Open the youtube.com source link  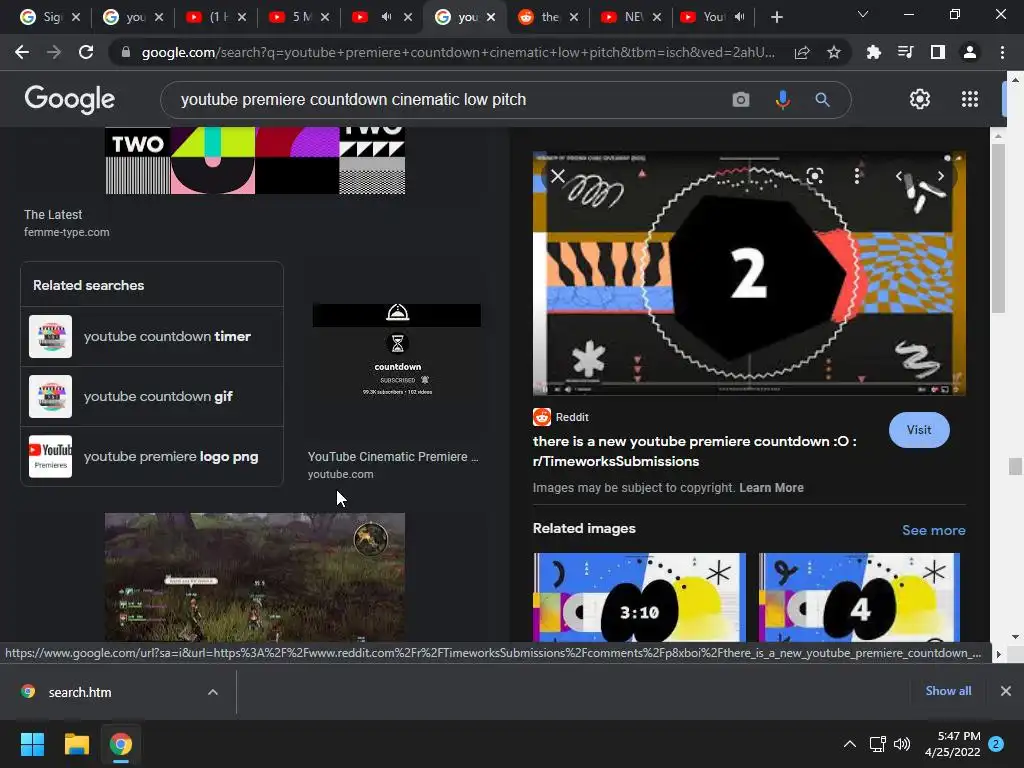coord(340,474)
